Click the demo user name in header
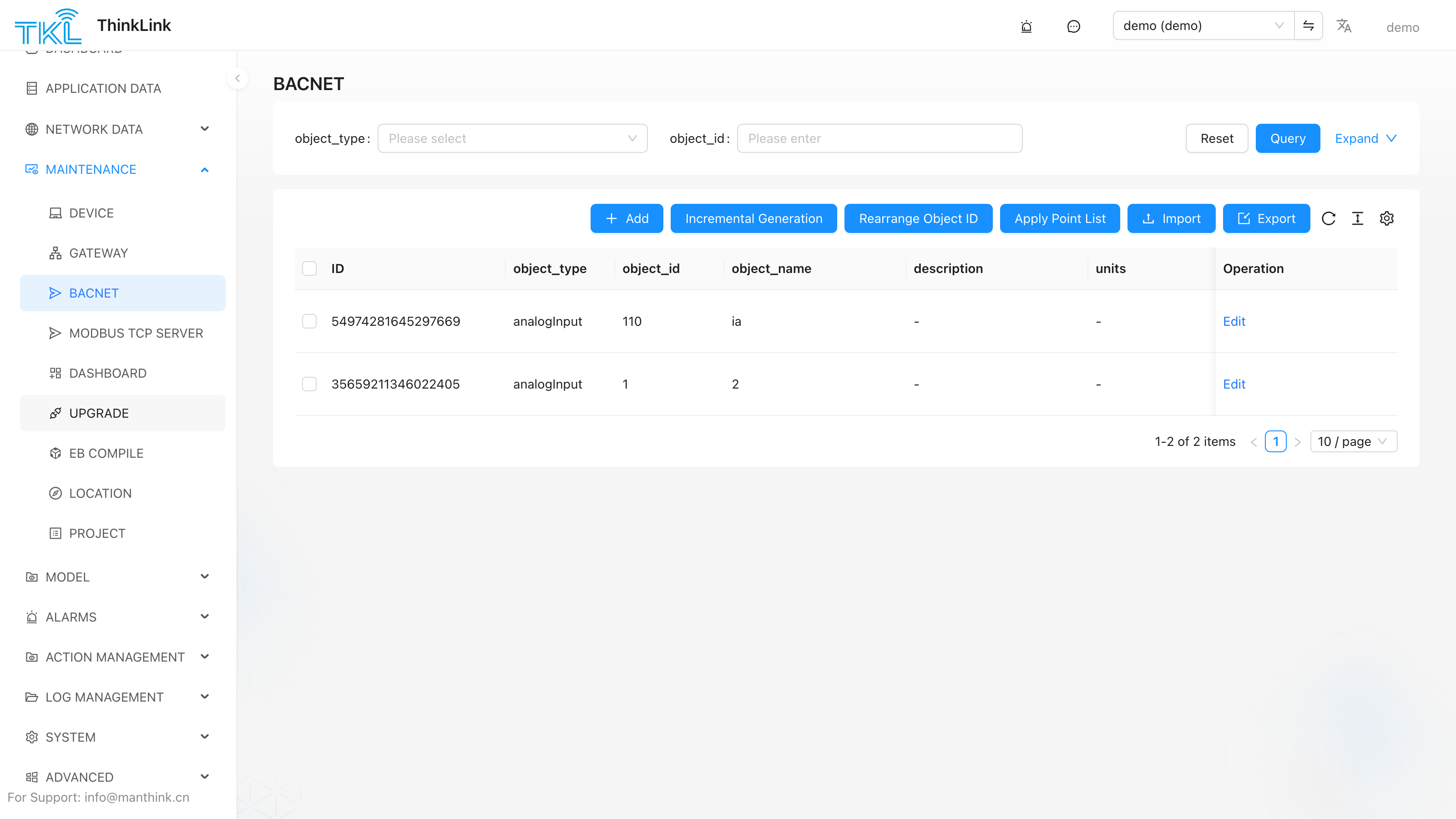Image resolution: width=1456 pixels, height=819 pixels. coord(1402,27)
